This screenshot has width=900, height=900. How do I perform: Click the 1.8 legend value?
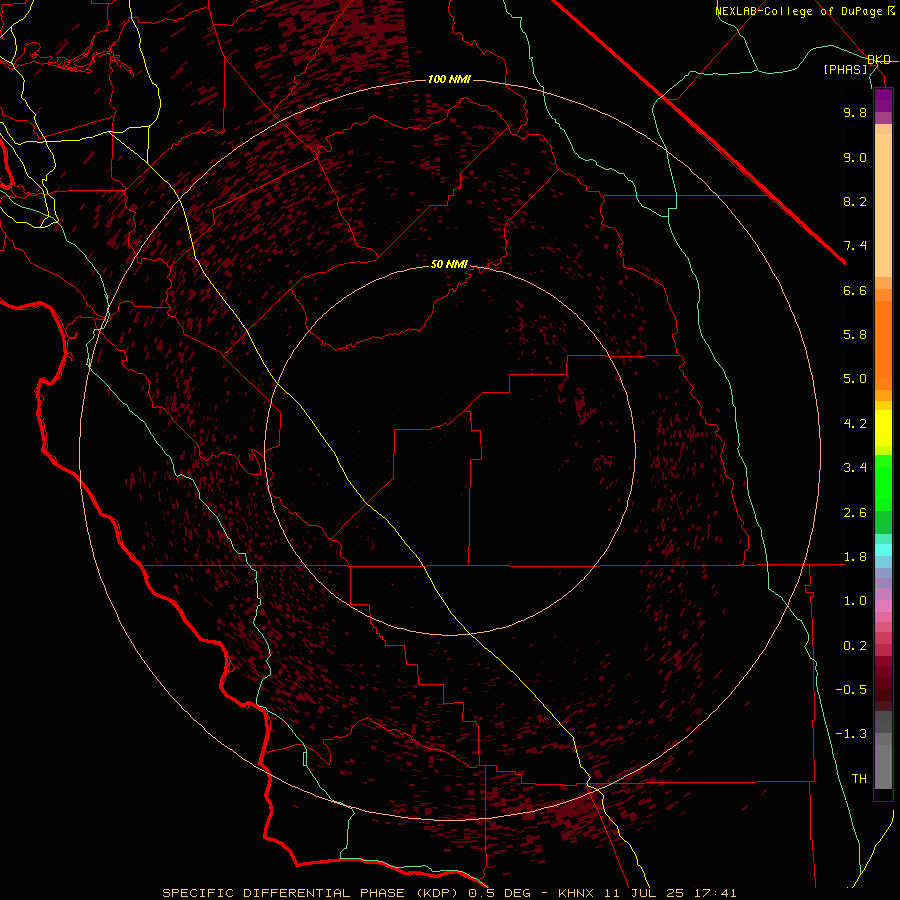pos(855,557)
